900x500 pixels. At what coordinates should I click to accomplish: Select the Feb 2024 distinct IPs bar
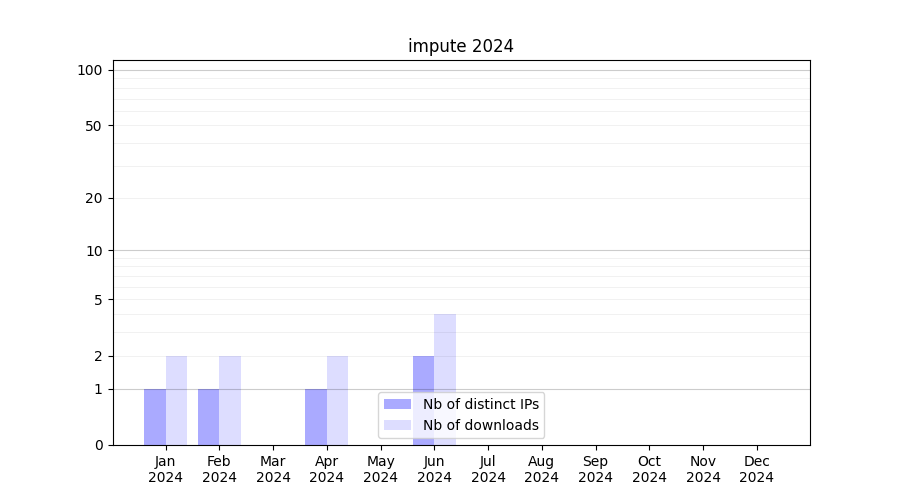pyautogui.click(x=208, y=417)
